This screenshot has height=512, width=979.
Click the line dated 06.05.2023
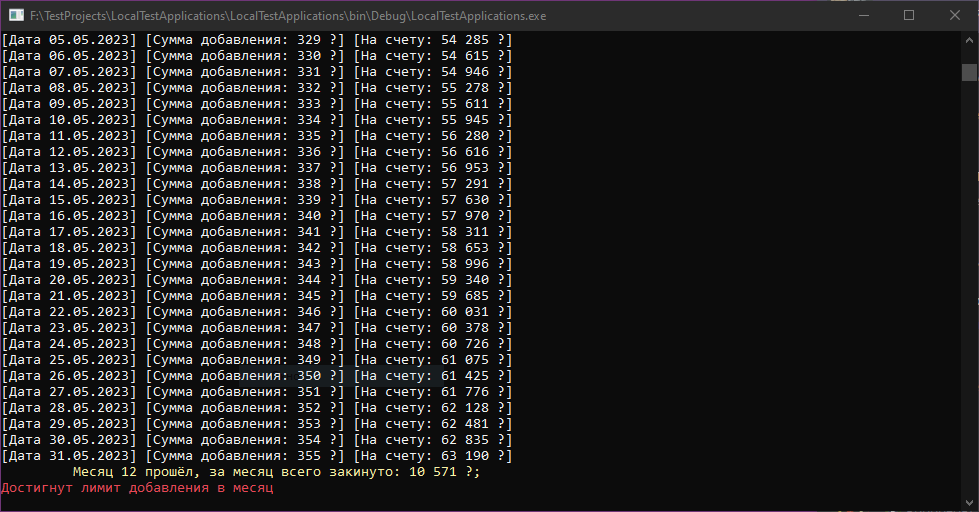click(257, 56)
